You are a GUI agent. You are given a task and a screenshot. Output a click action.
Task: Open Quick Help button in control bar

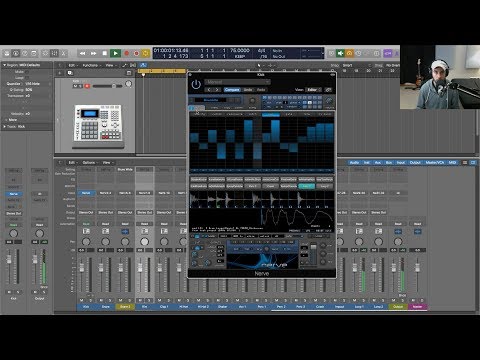tap(25, 53)
